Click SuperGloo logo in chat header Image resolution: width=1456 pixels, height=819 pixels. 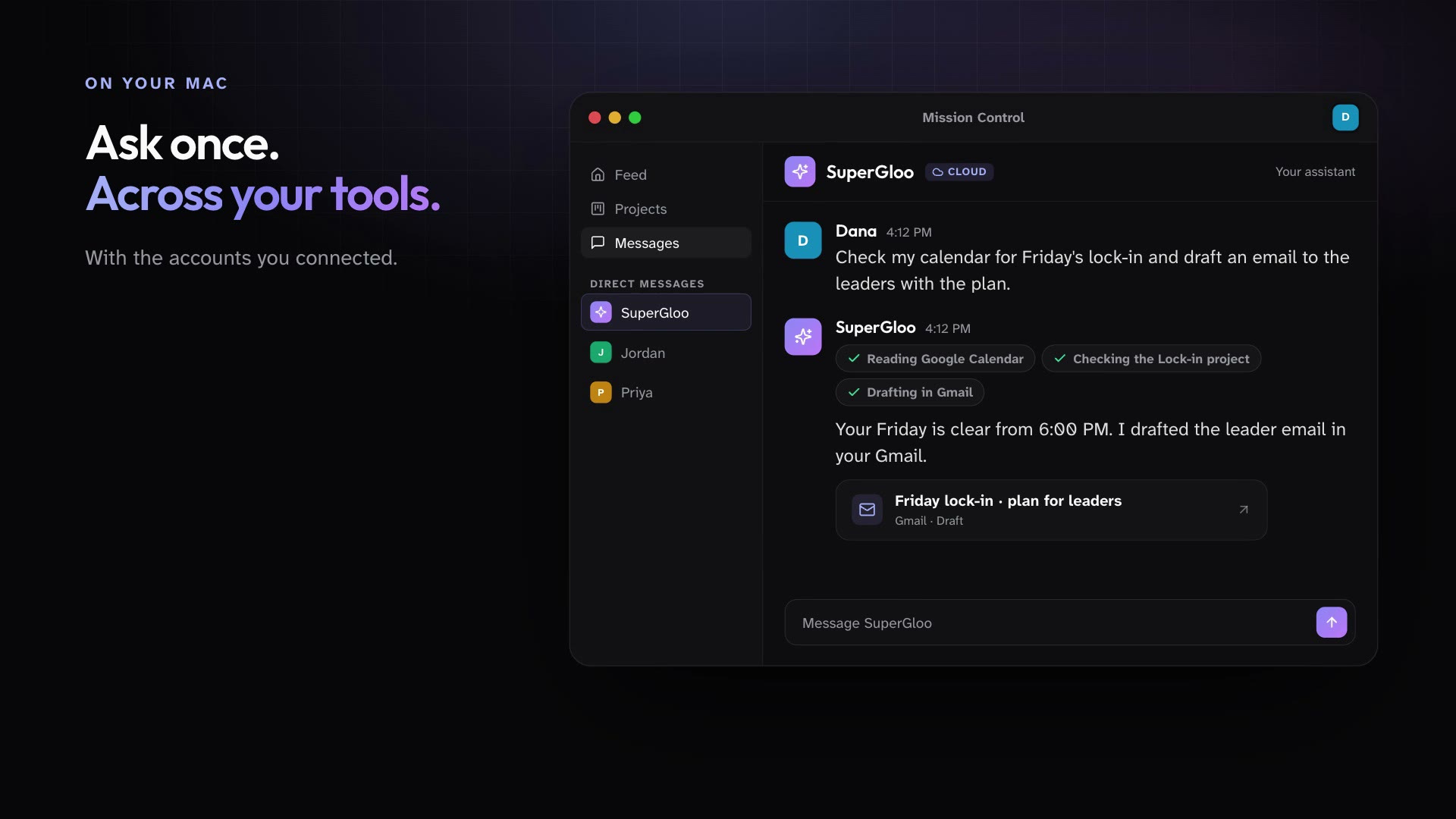[800, 171]
